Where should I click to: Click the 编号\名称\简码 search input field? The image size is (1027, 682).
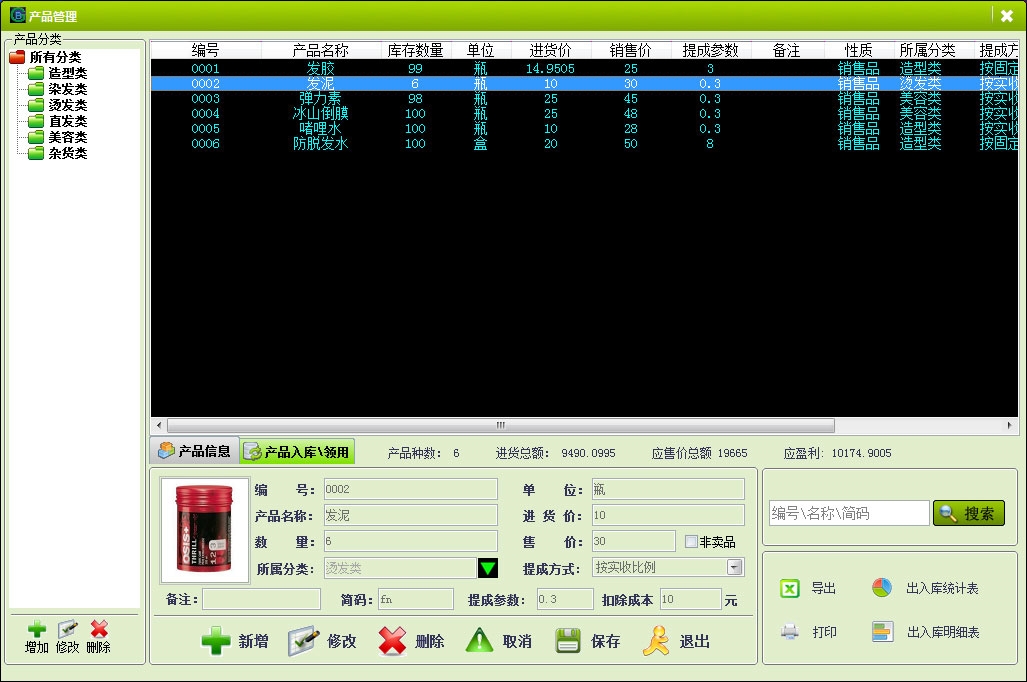pos(849,514)
